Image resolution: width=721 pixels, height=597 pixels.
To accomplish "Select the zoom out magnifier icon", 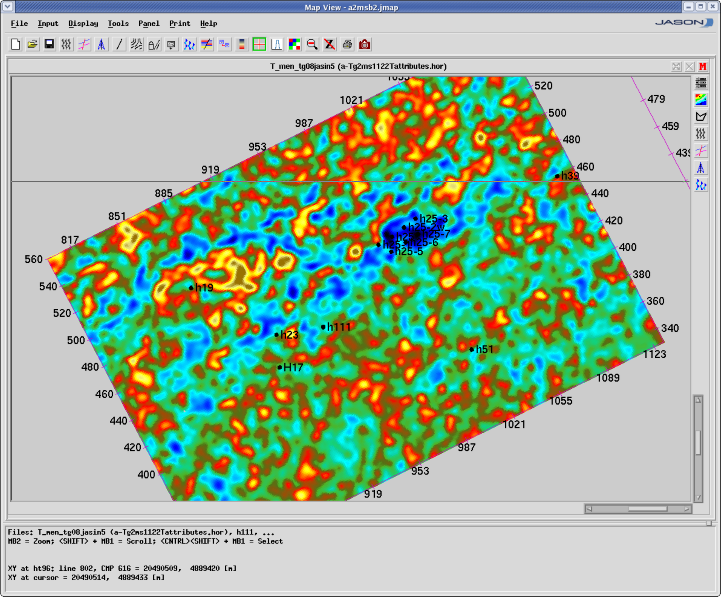I will point(312,44).
